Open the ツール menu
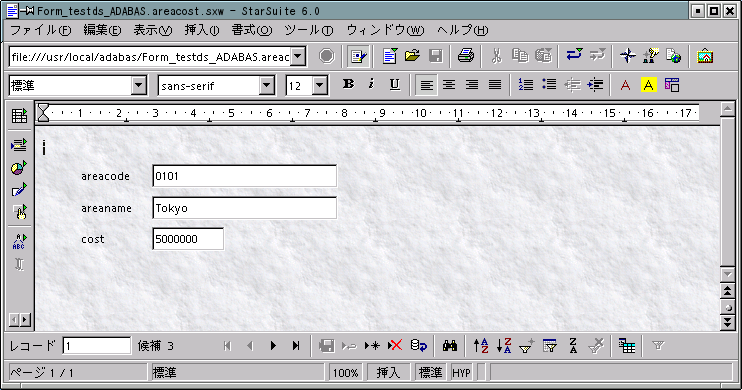 (309, 30)
